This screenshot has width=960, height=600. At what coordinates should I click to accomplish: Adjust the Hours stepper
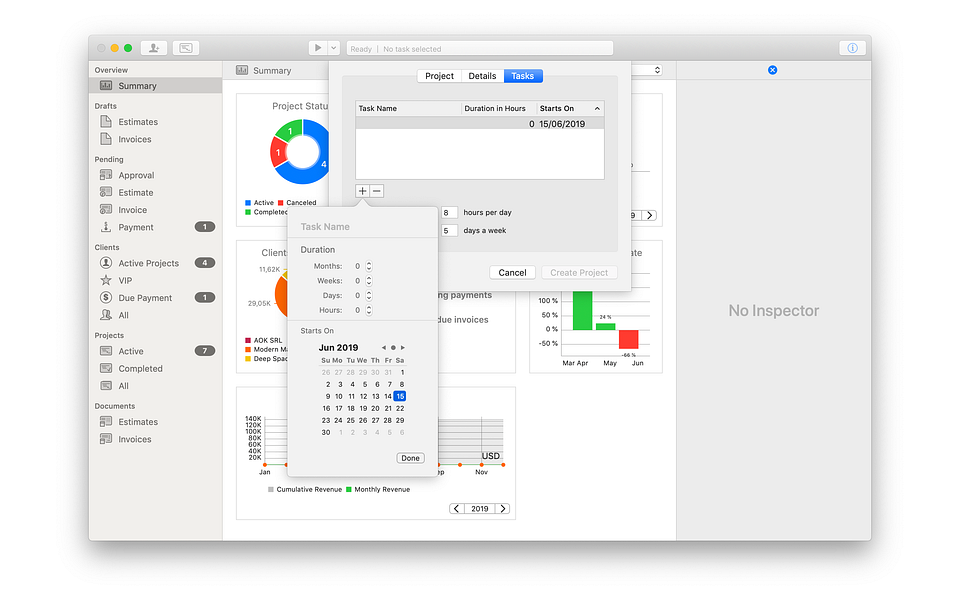[369, 310]
